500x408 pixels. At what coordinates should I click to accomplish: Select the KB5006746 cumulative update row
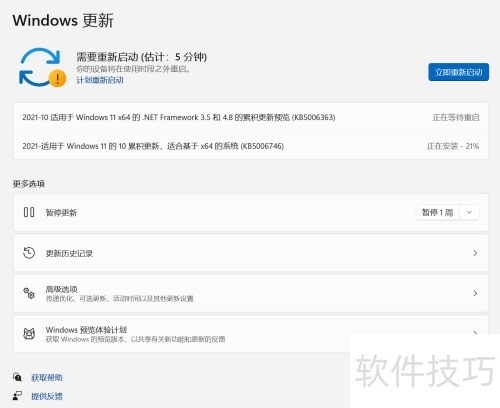(x=251, y=146)
